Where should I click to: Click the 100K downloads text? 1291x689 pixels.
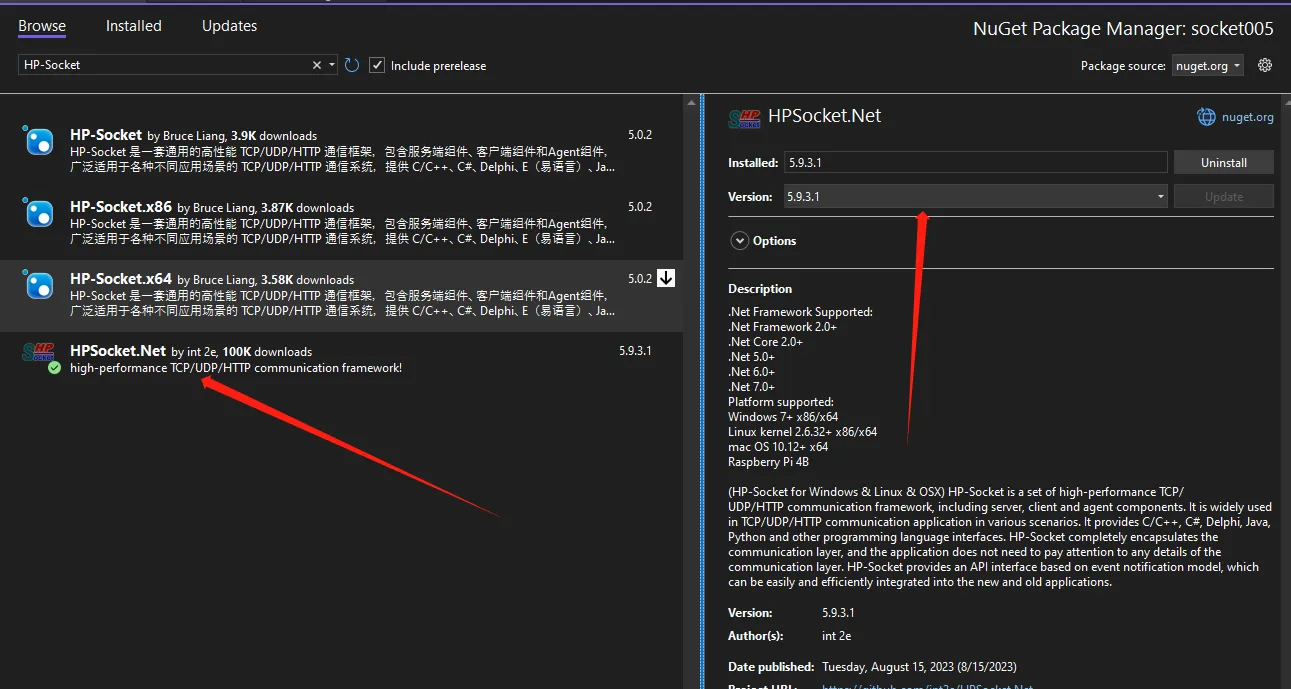click(267, 352)
